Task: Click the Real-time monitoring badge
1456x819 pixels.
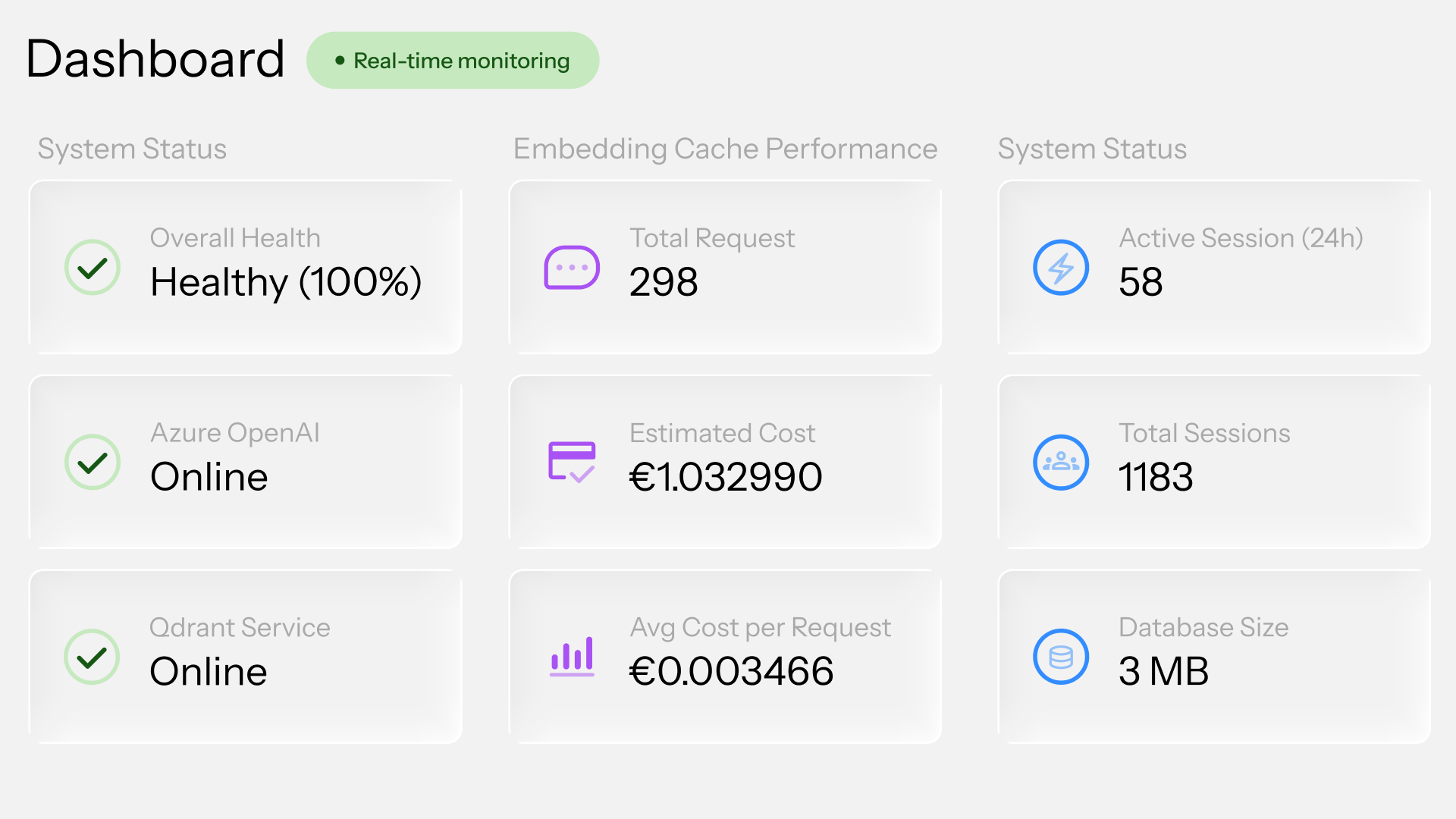Action: click(x=453, y=61)
